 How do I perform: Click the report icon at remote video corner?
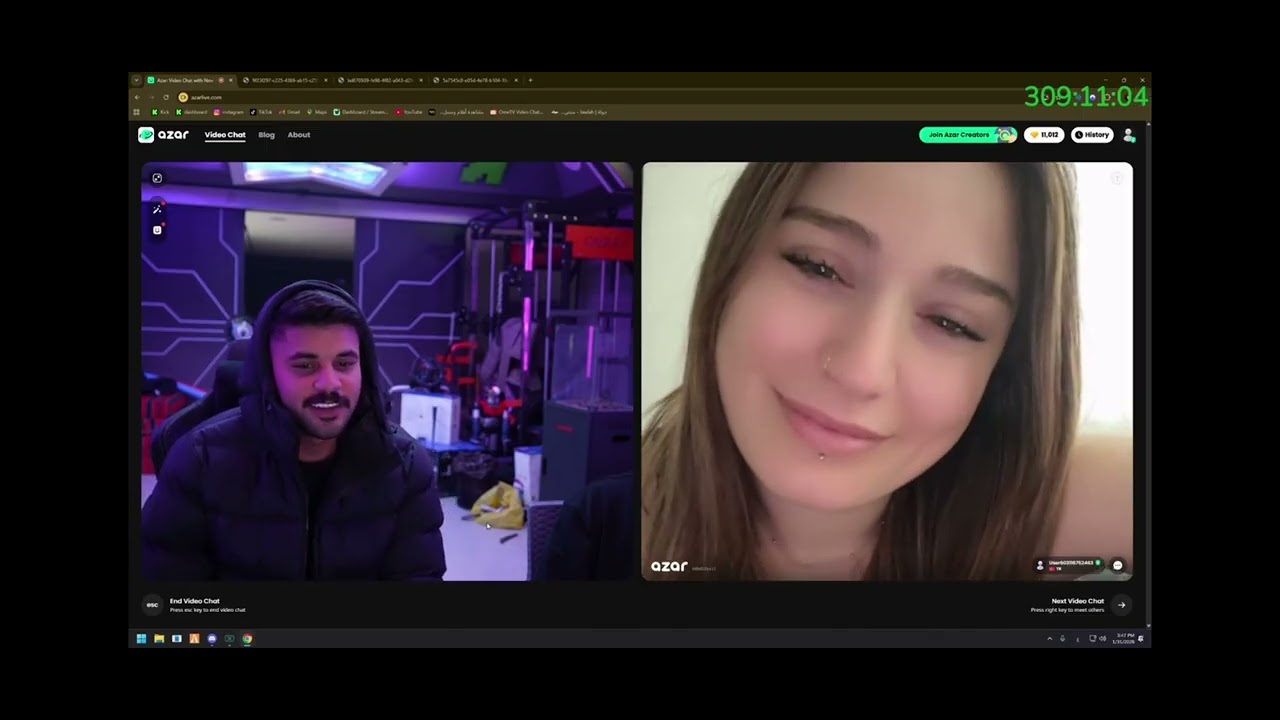(1117, 178)
